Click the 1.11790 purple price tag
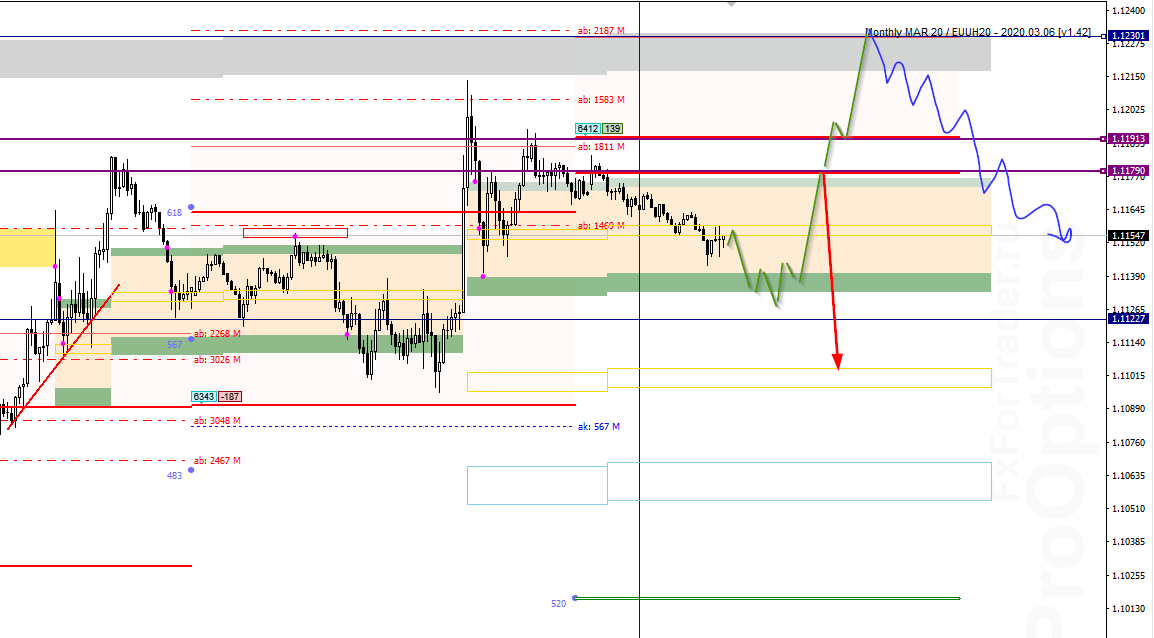1154x638 pixels. click(x=1128, y=171)
